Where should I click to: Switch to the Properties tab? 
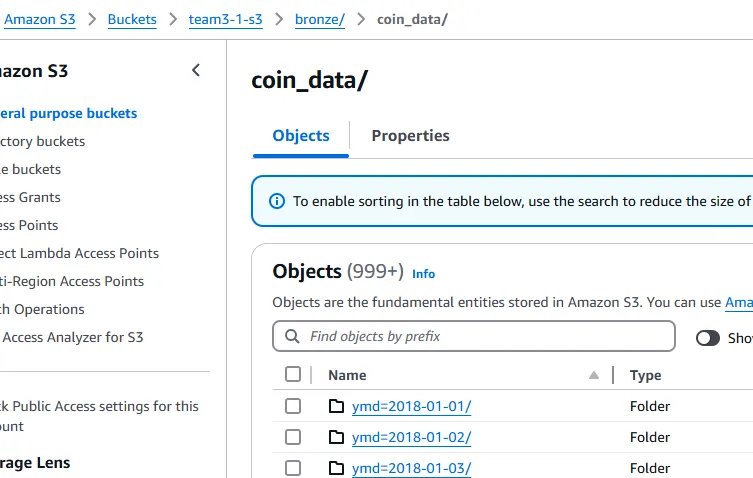[410, 136]
